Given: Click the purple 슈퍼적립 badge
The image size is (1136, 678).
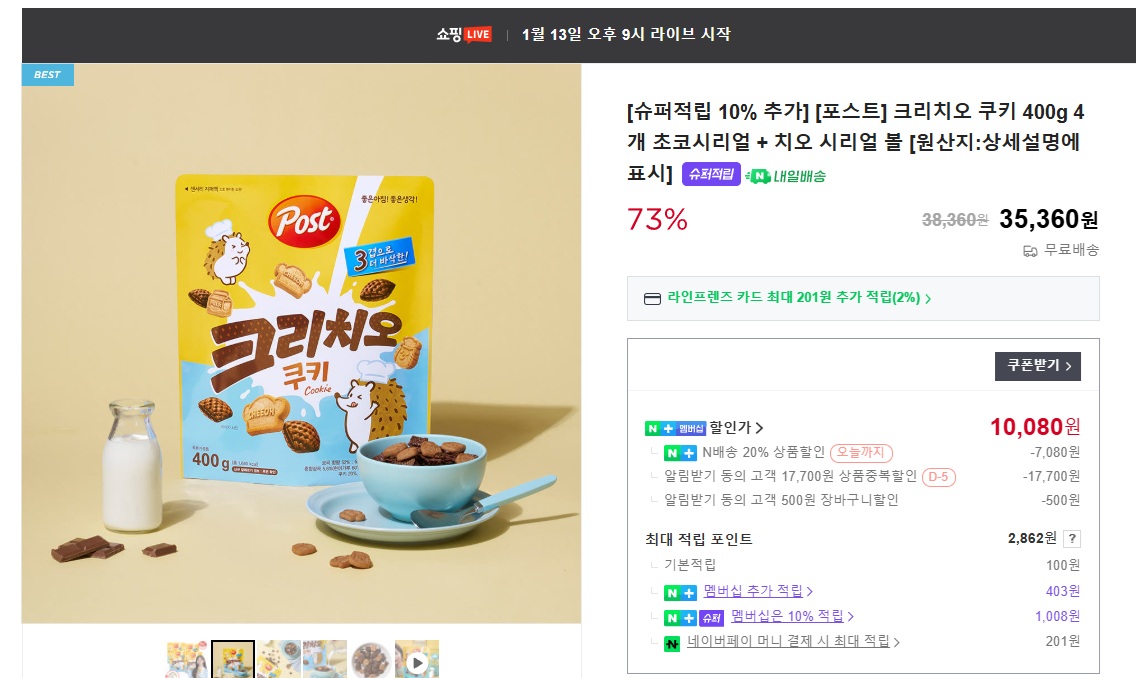Looking at the screenshot, I should [711, 174].
